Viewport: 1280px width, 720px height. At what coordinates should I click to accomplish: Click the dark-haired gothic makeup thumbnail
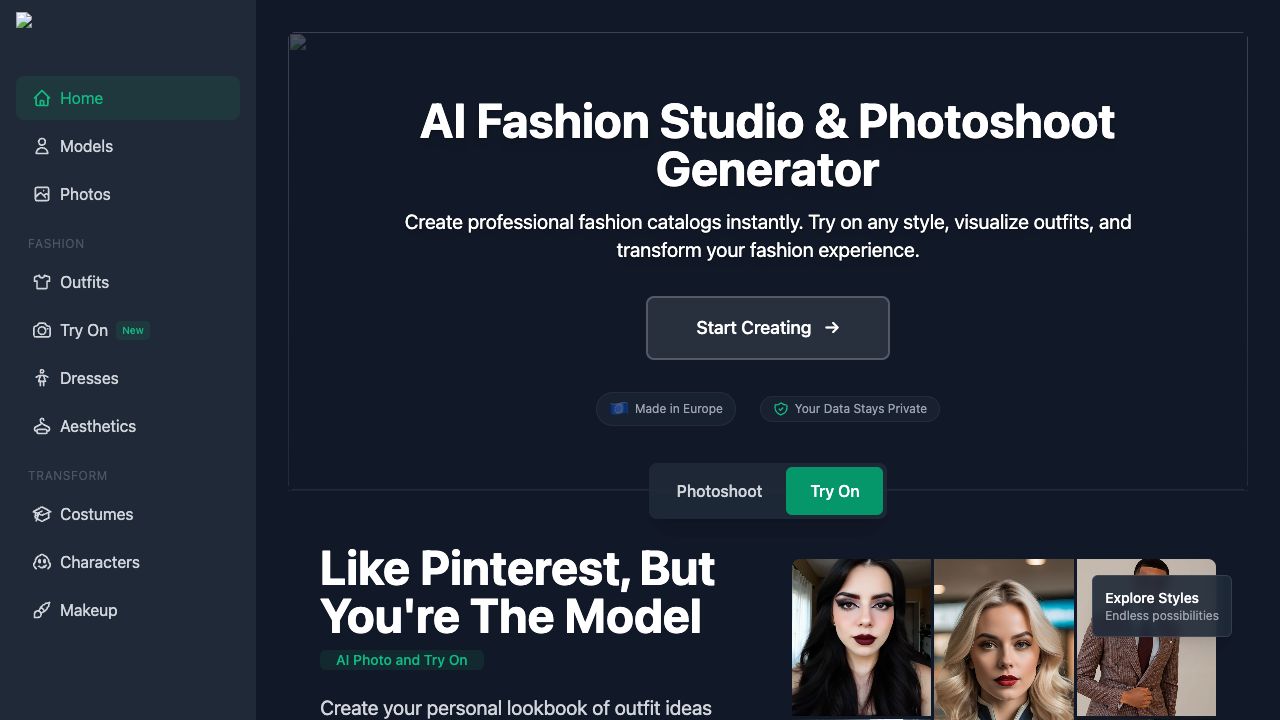(861, 637)
